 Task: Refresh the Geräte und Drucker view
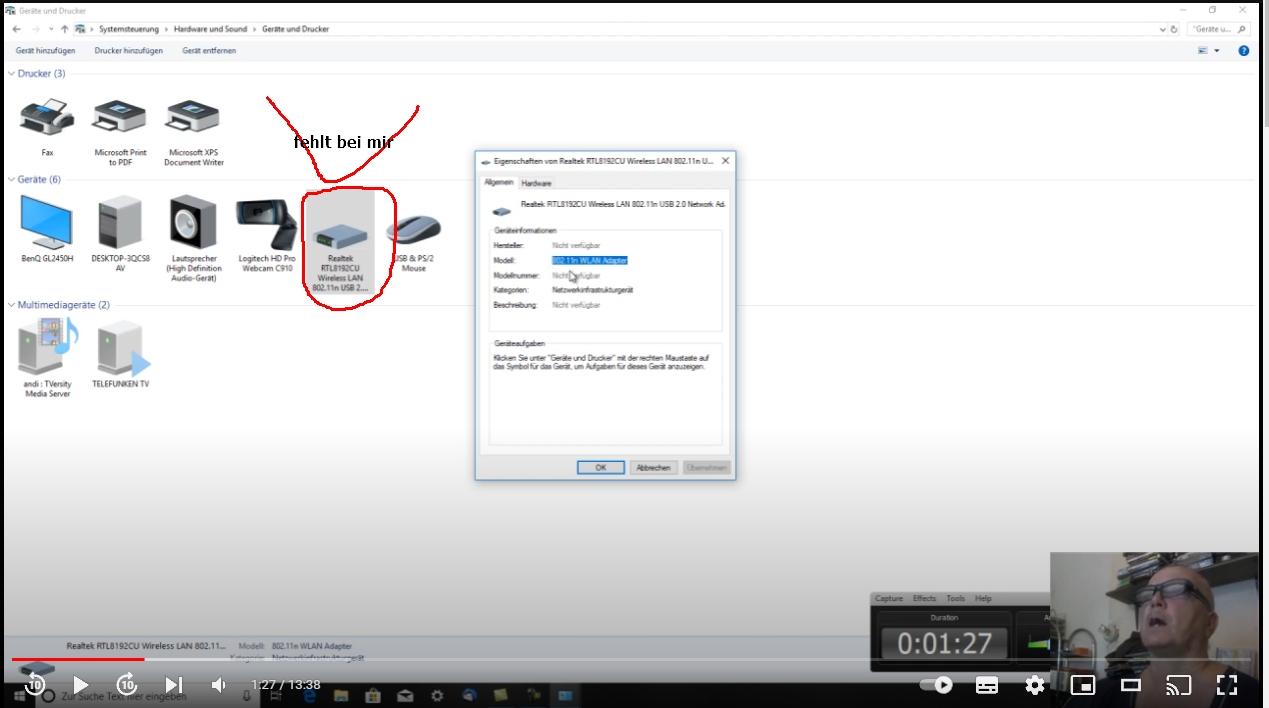(x=1174, y=29)
